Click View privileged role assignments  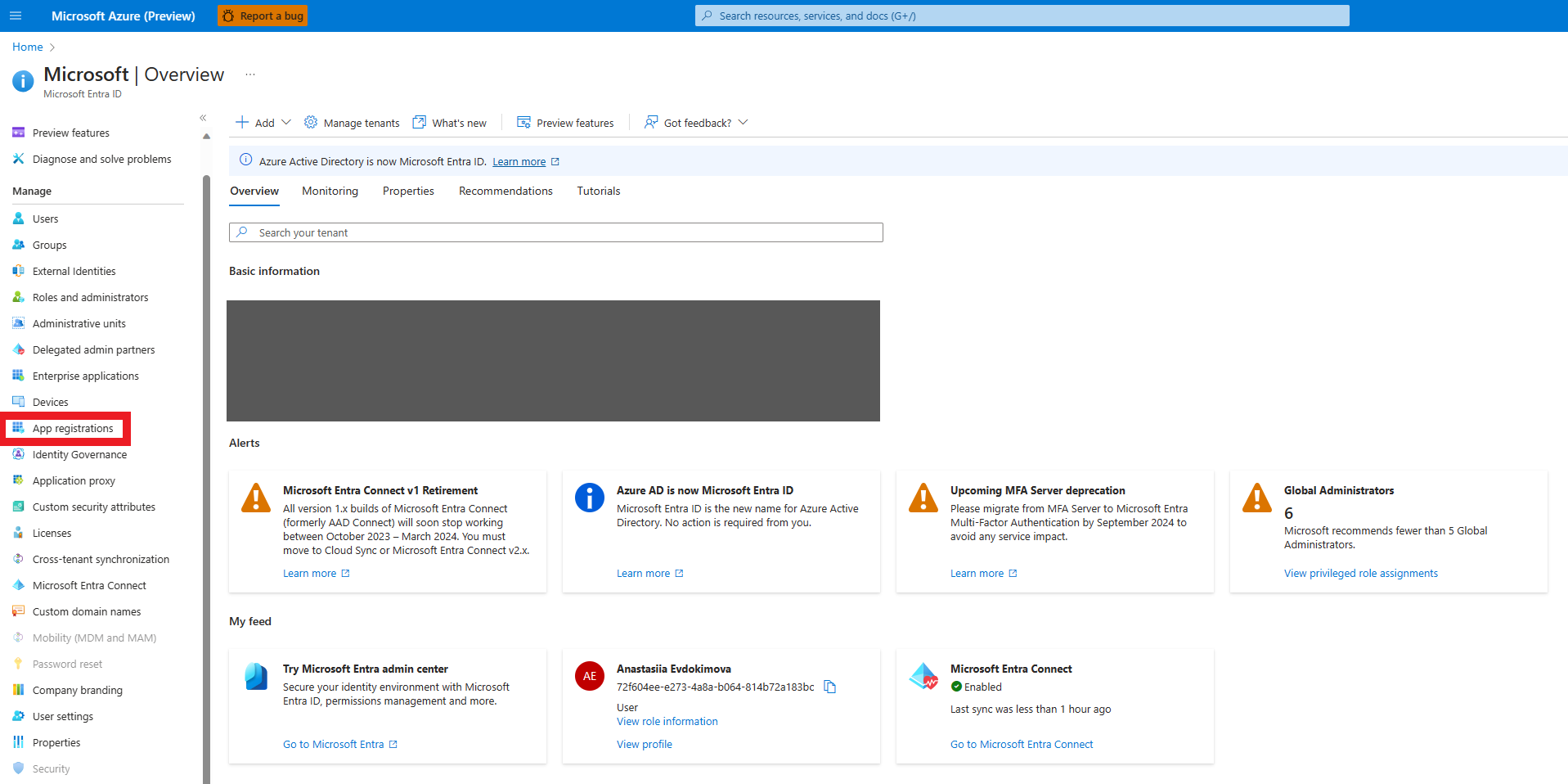click(1360, 574)
